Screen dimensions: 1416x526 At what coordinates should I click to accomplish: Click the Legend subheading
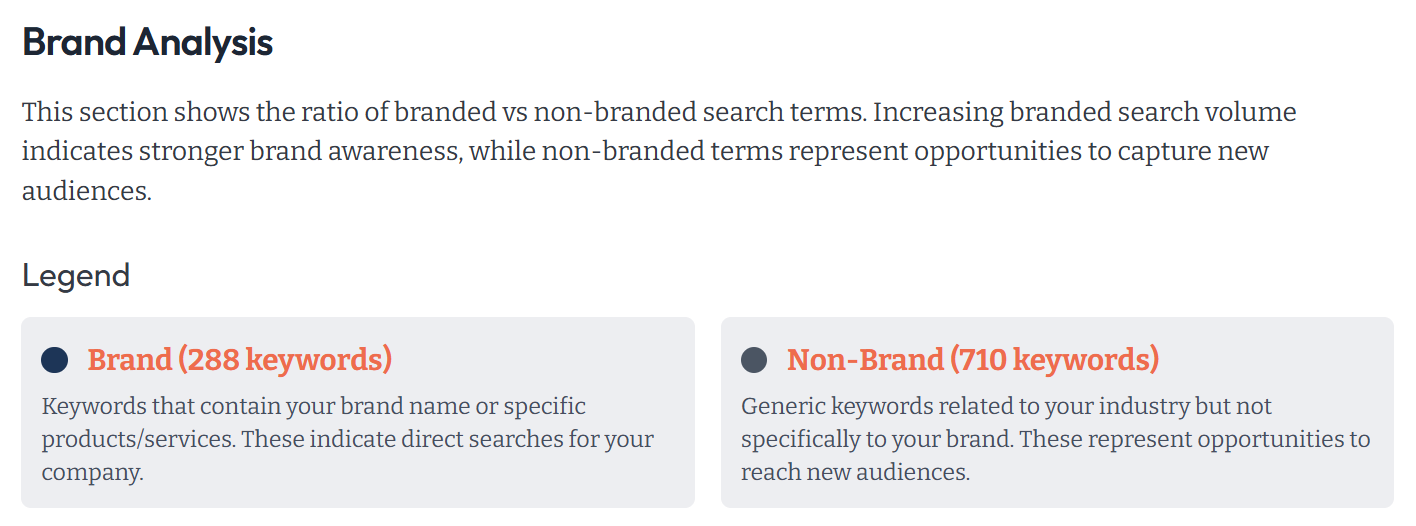tap(76, 276)
